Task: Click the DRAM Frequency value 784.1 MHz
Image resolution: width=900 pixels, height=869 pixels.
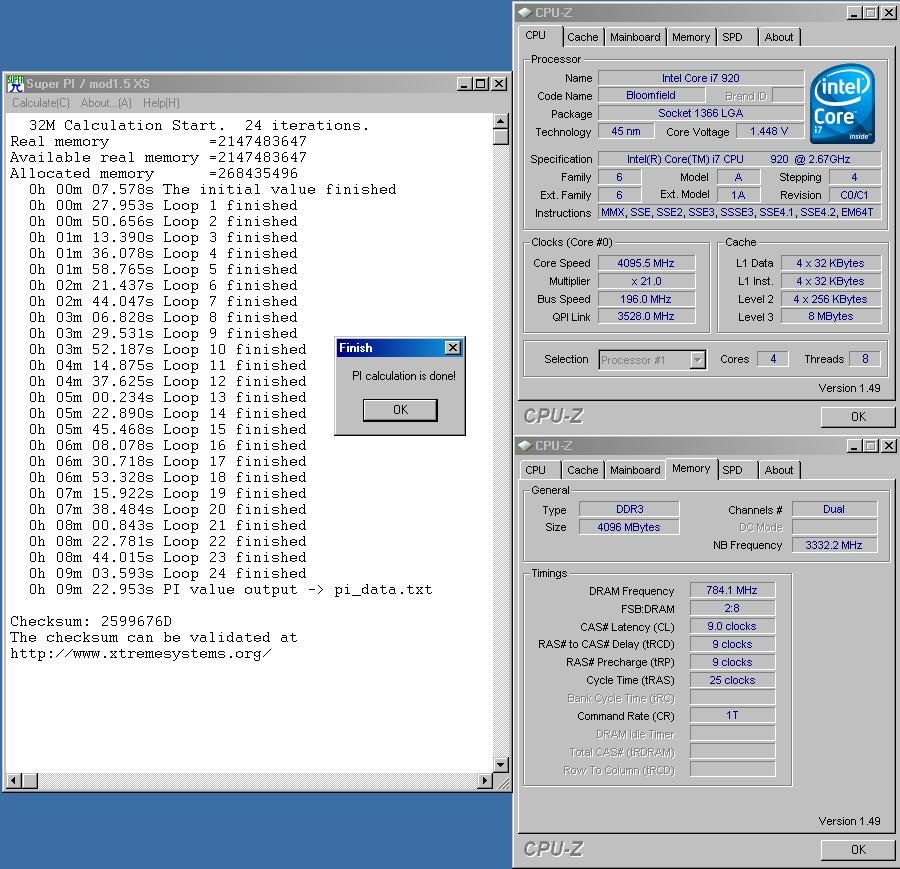Action: [x=732, y=590]
